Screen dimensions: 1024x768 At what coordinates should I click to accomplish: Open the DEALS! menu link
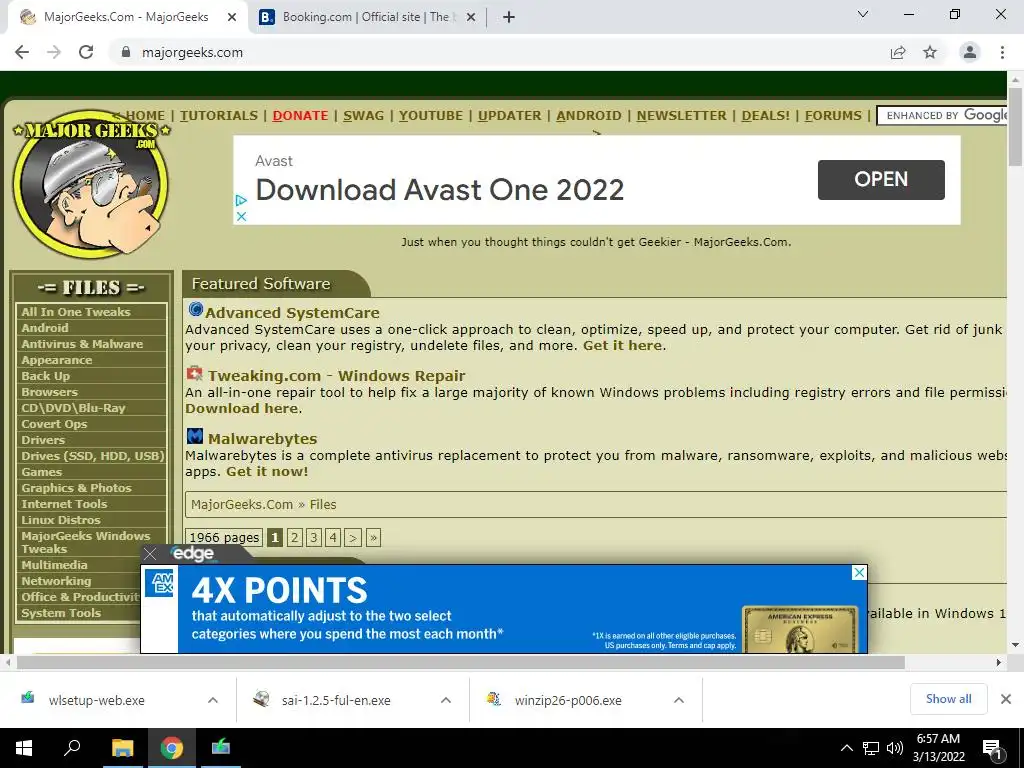[765, 116]
